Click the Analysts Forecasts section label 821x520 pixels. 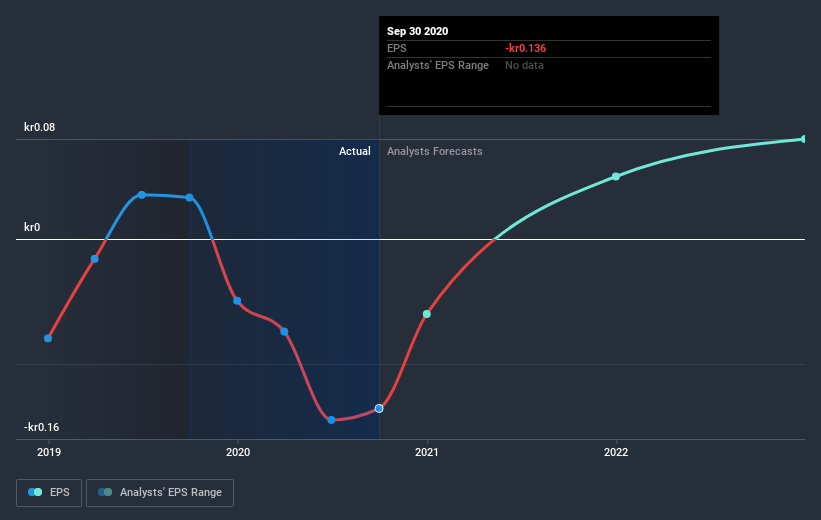[x=435, y=151]
